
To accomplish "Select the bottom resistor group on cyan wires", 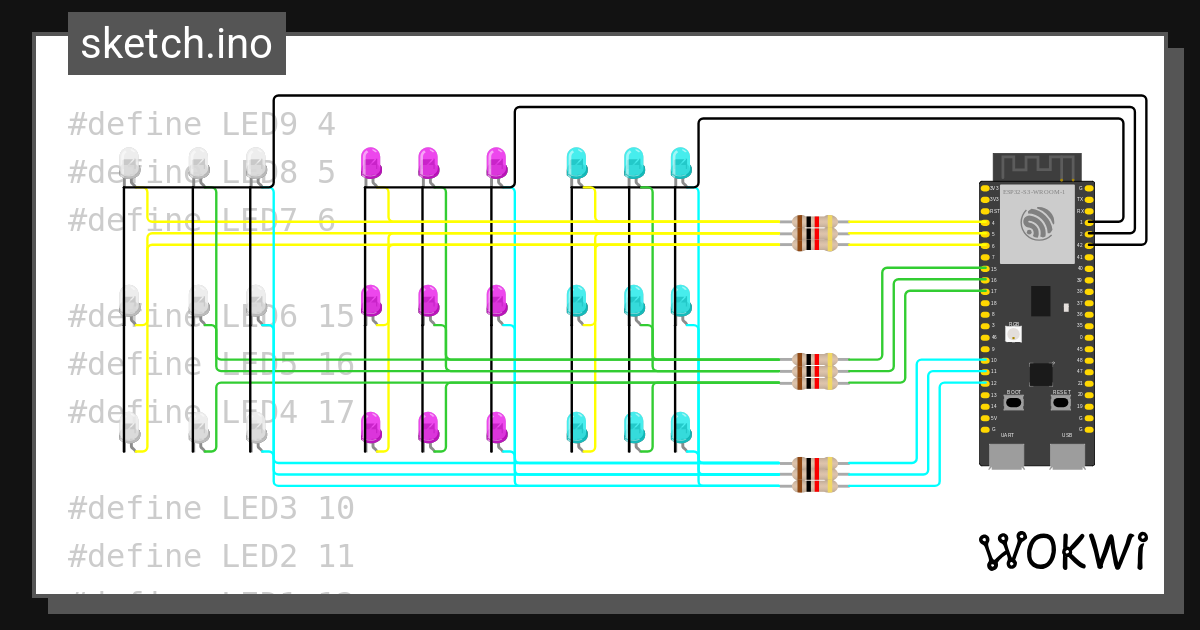I will [x=815, y=474].
